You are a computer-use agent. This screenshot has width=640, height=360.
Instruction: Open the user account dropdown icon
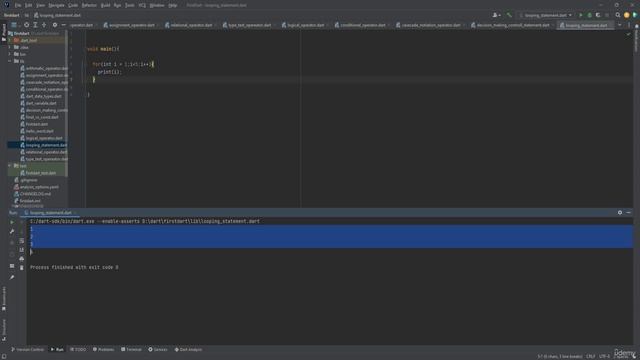pyautogui.click(x=496, y=15)
